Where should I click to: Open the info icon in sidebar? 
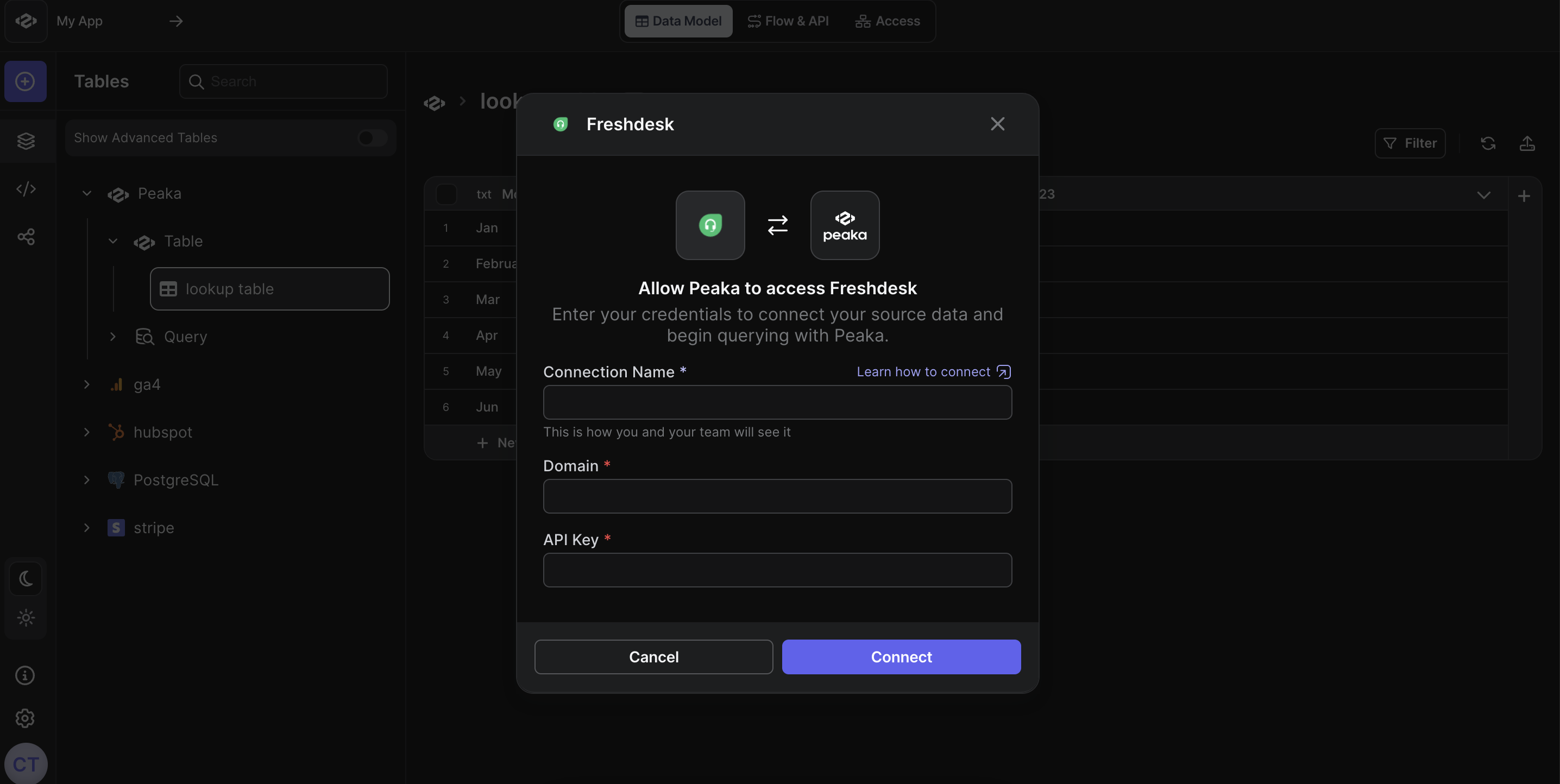click(26, 675)
